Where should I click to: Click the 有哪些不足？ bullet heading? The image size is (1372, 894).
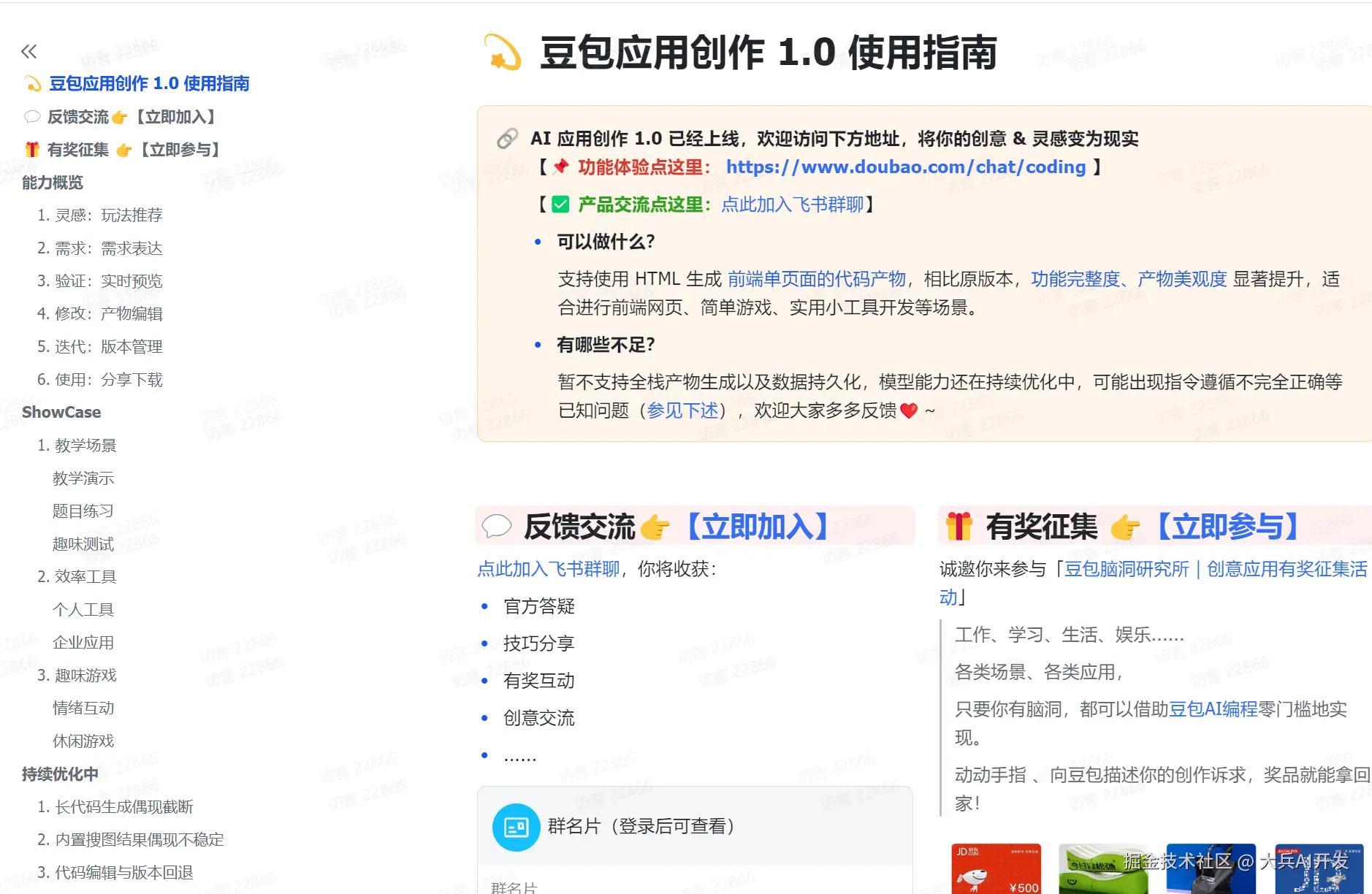(x=606, y=345)
